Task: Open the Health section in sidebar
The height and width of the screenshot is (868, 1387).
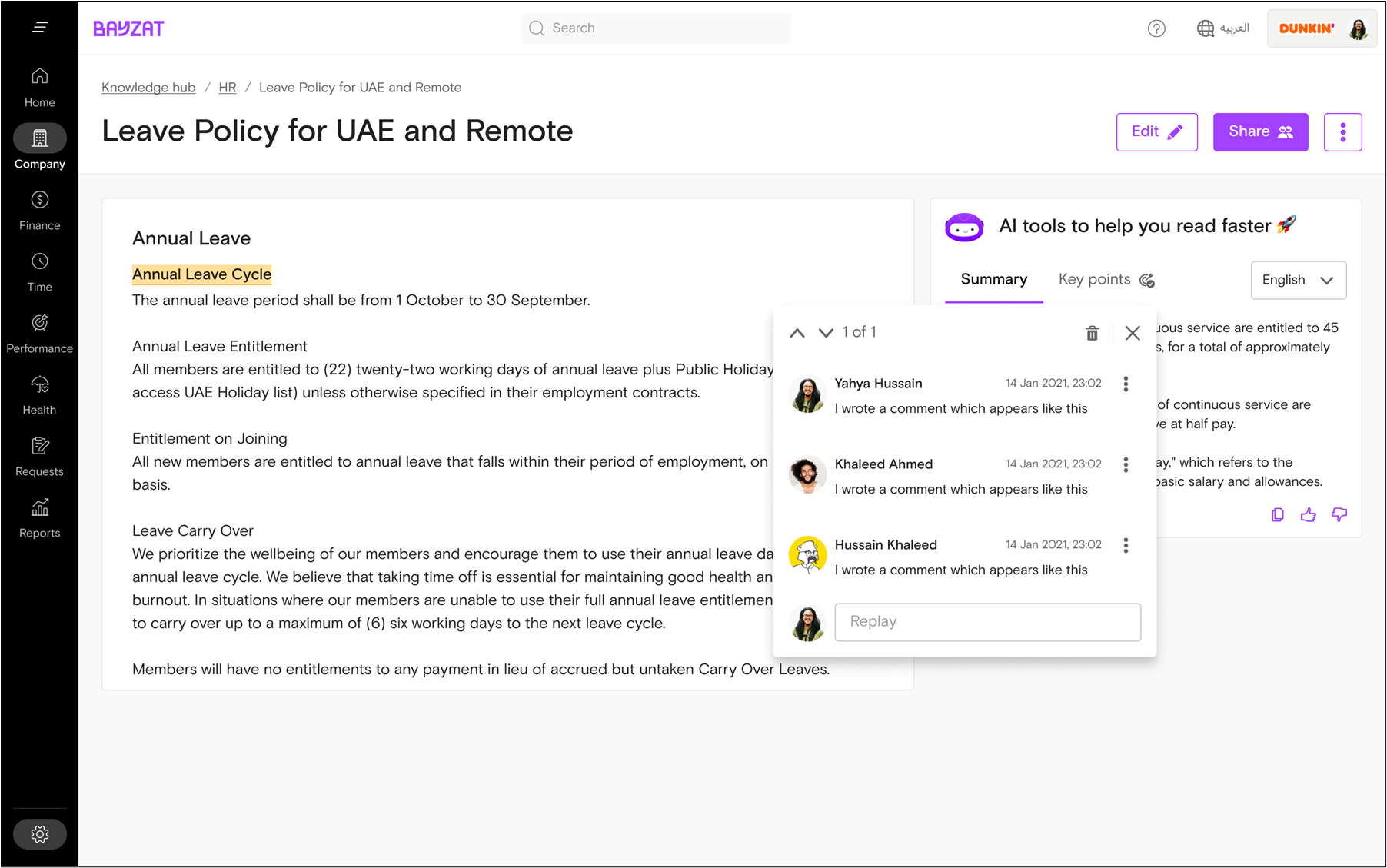Action: coord(40,395)
